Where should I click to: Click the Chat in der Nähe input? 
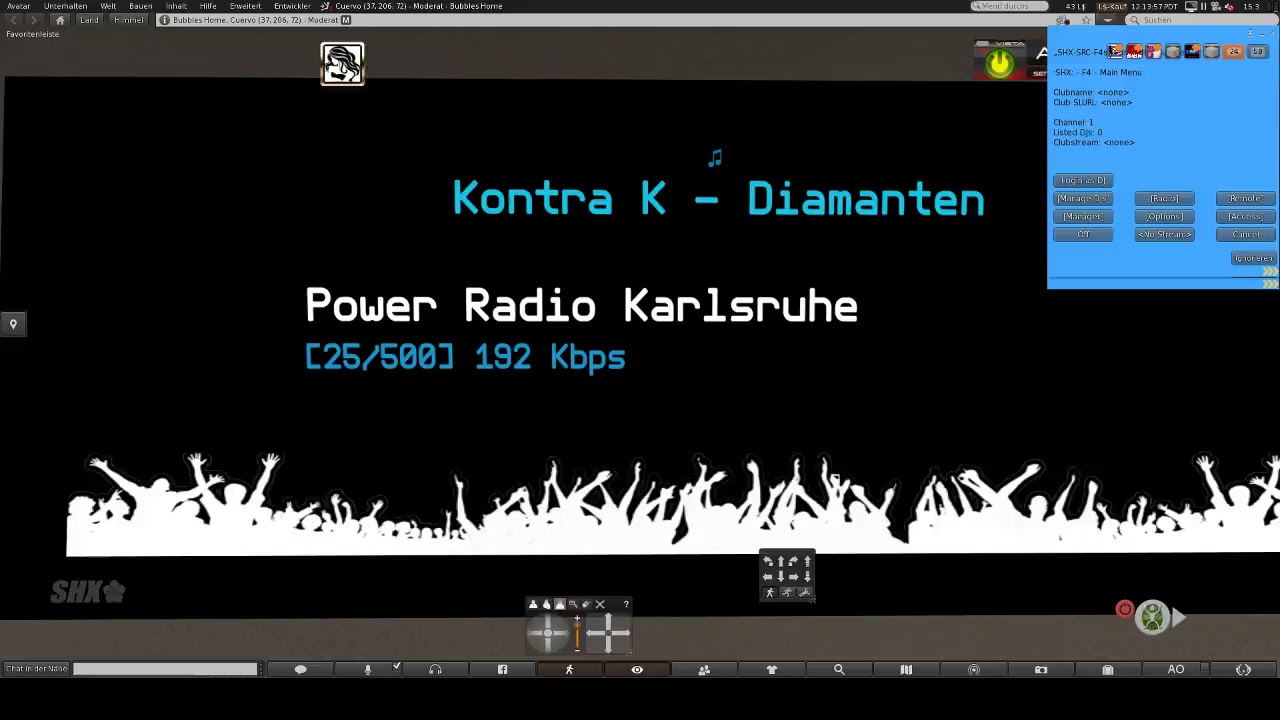(165, 669)
